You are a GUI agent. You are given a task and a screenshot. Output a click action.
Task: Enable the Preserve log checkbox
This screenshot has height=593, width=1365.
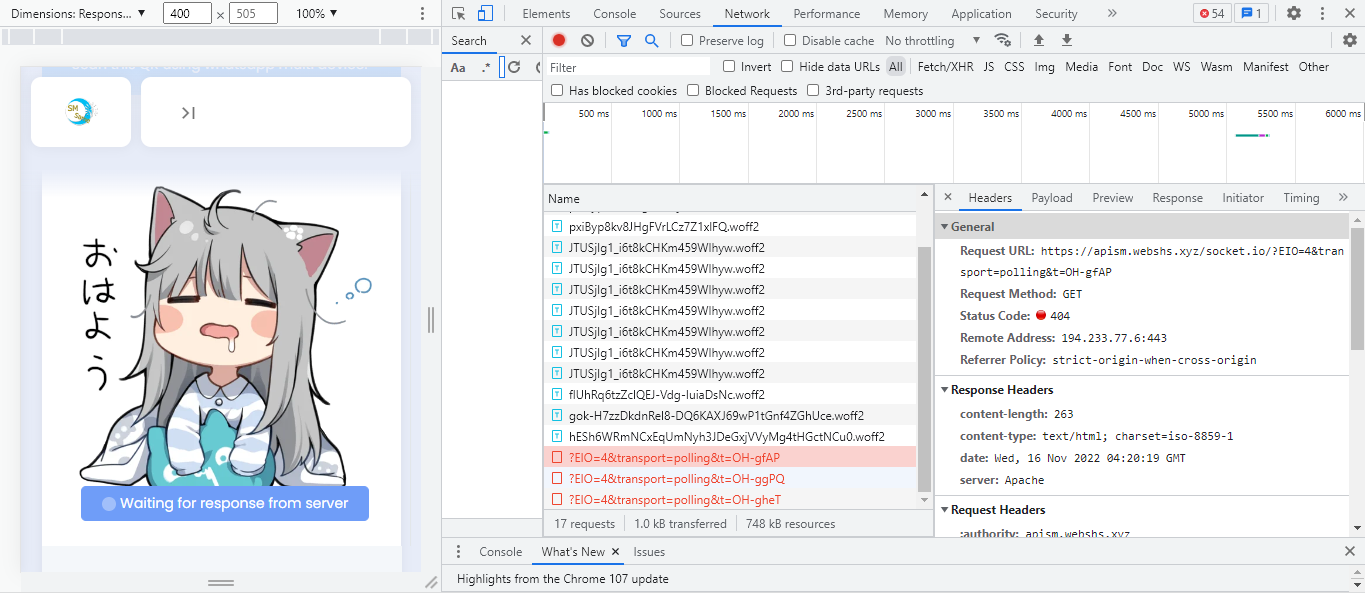[687, 41]
